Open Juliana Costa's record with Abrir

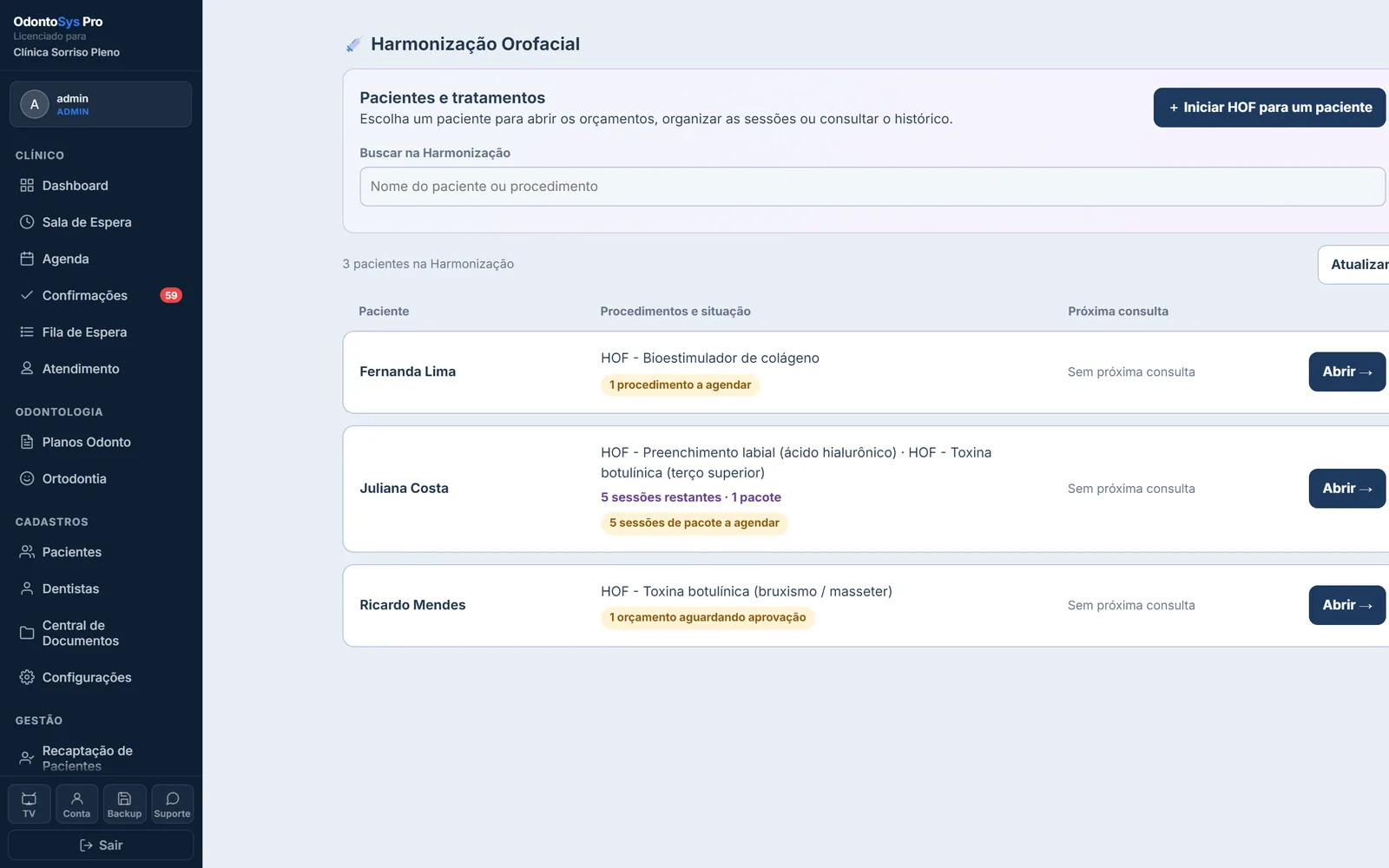[x=1347, y=489]
